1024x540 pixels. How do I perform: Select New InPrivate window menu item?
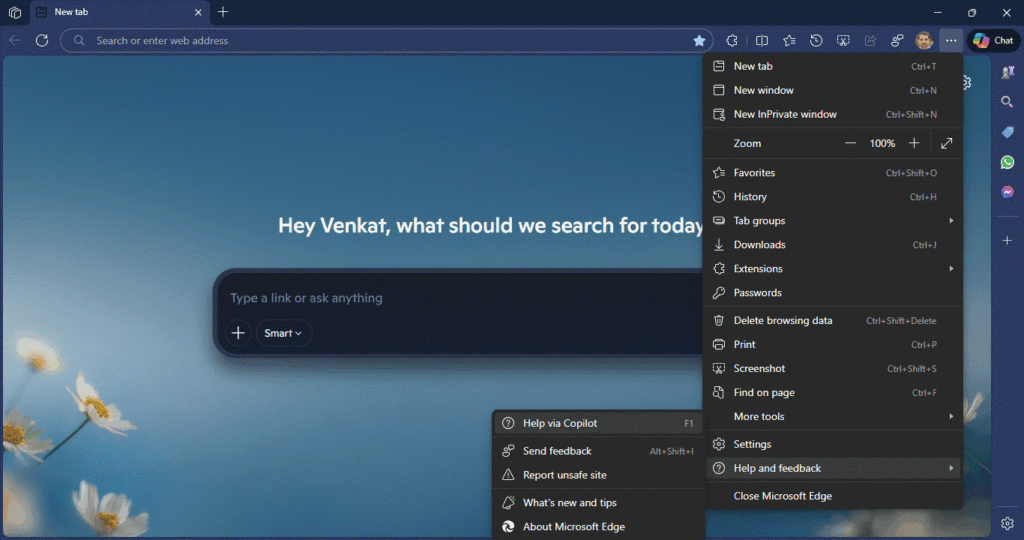pyautogui.click(x=833, y=114)
